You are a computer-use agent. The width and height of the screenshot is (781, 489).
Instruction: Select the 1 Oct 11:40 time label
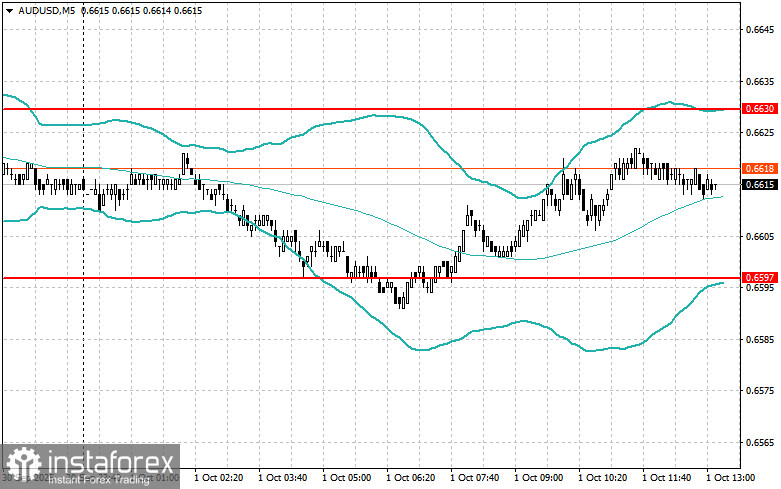click(x=666, y=478)
